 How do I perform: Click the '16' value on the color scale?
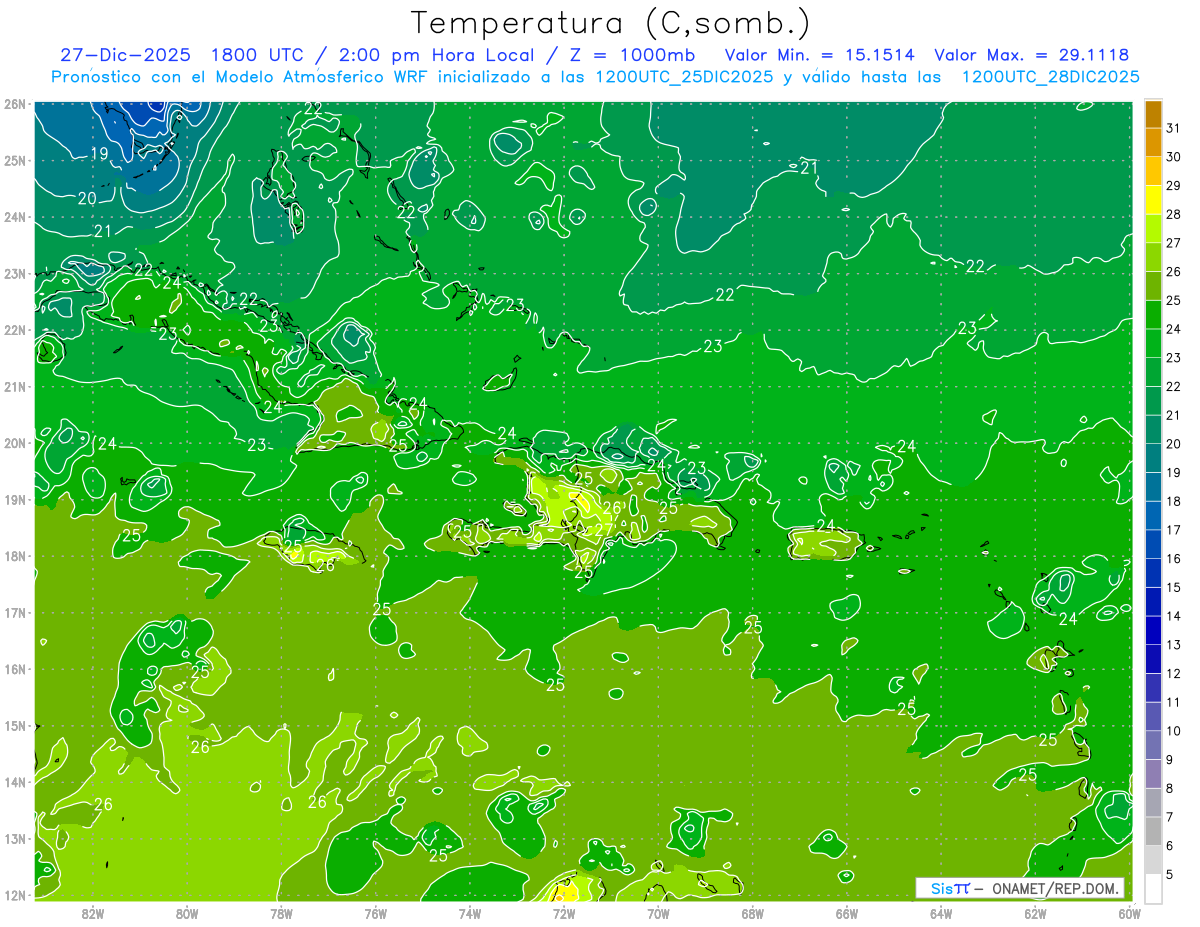(x=1174, y=559)
